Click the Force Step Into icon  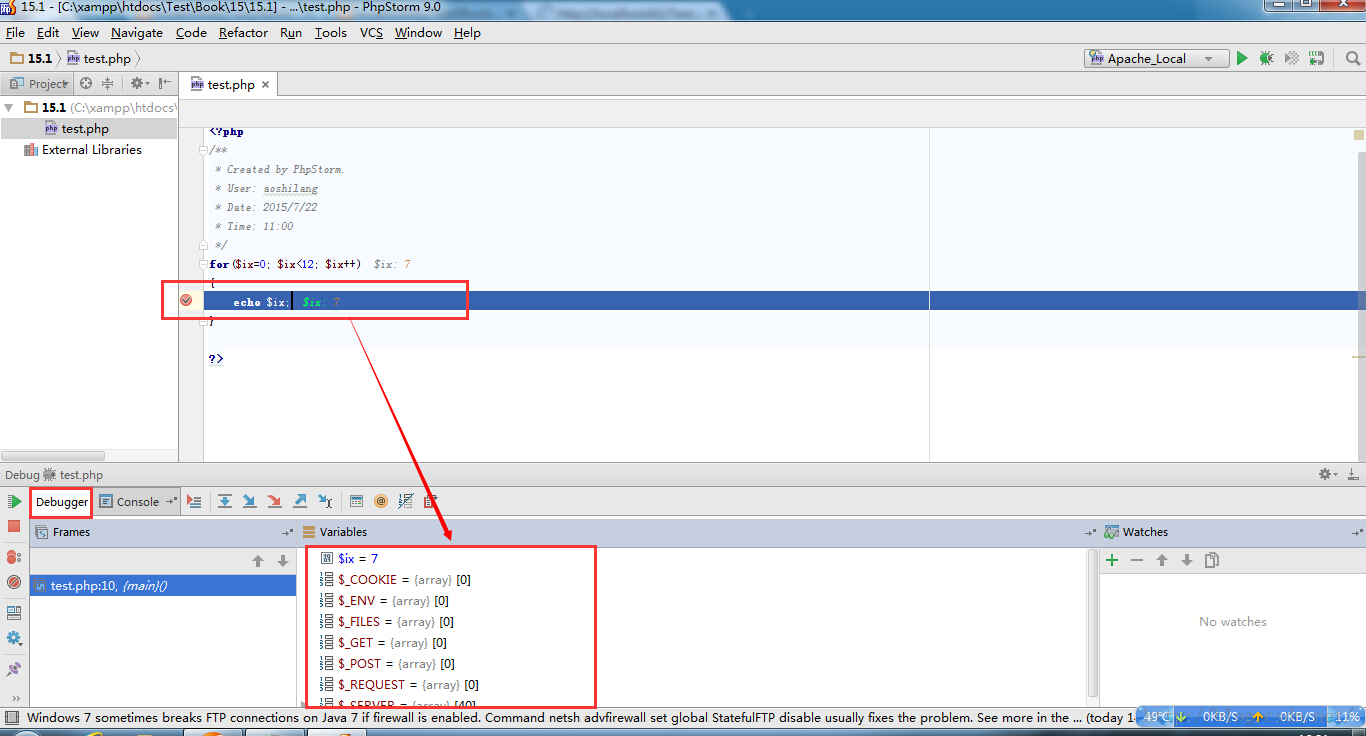coord(274,502)
